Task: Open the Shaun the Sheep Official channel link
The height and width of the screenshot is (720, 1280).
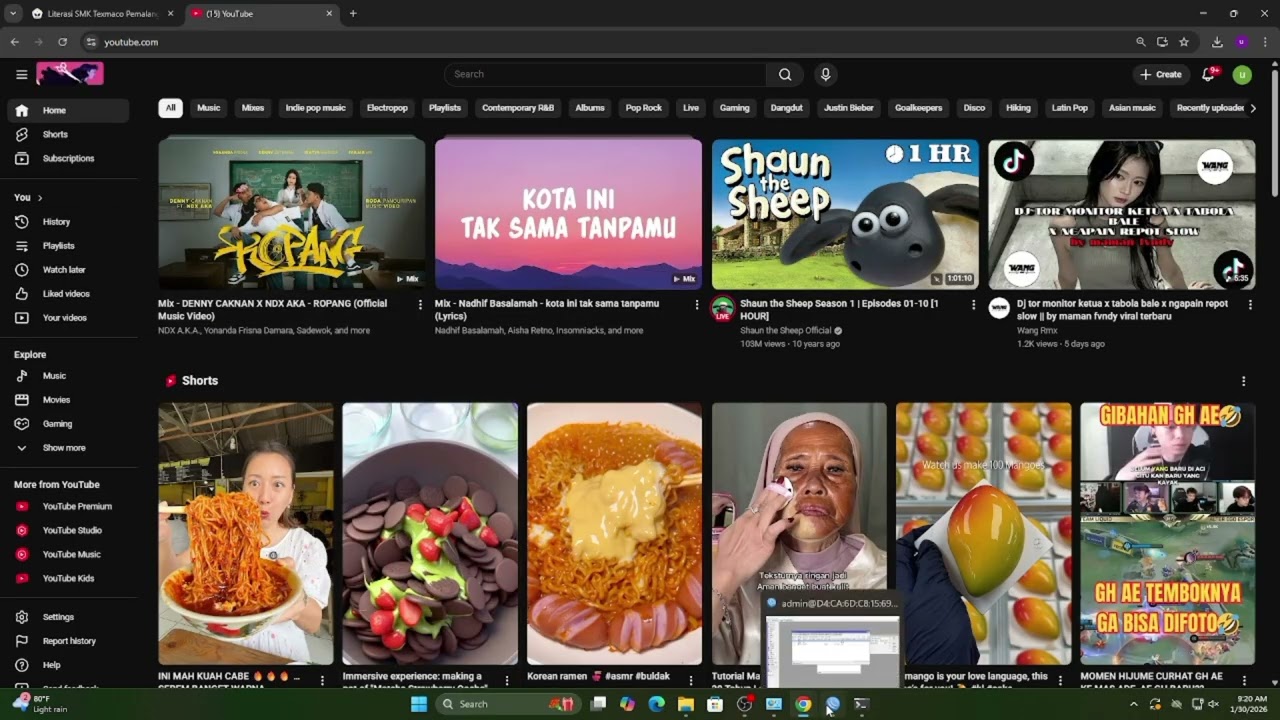Action: coord(786,331)
